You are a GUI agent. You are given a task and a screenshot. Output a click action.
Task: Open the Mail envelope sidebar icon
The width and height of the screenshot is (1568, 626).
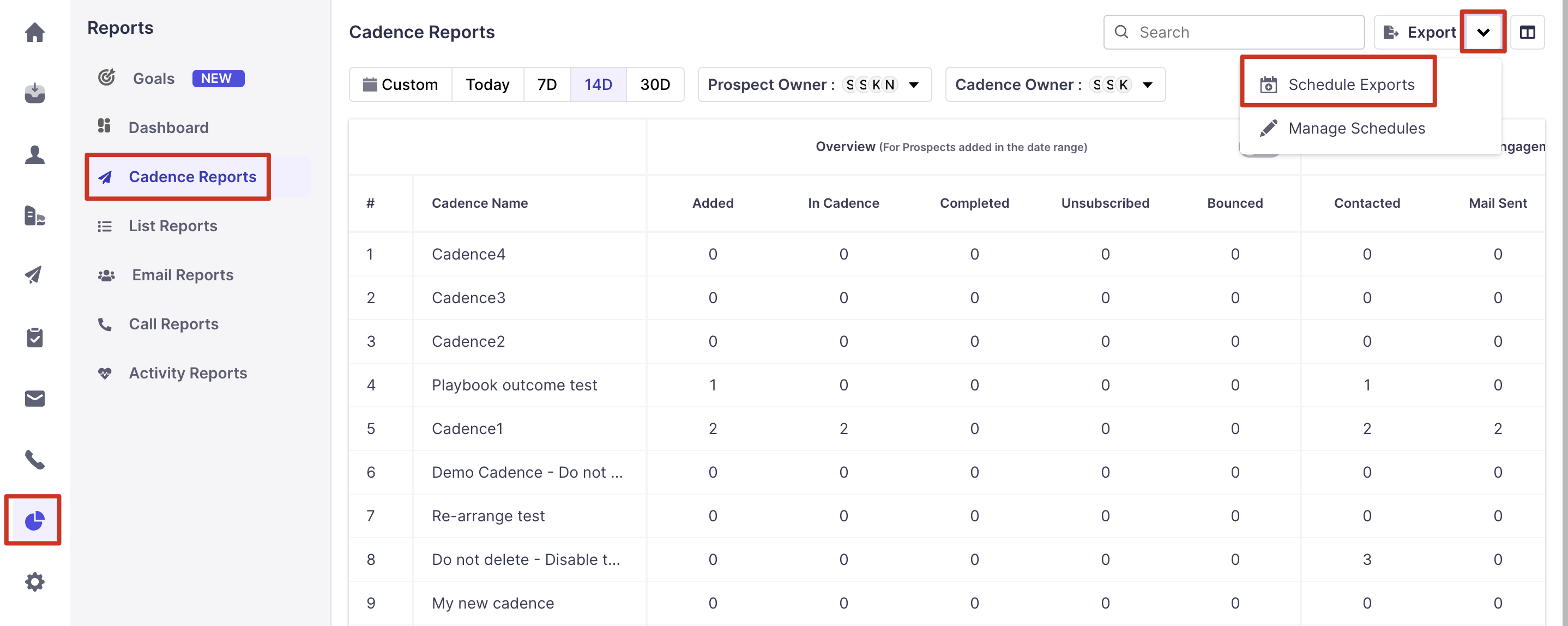[x=35, y=398]
